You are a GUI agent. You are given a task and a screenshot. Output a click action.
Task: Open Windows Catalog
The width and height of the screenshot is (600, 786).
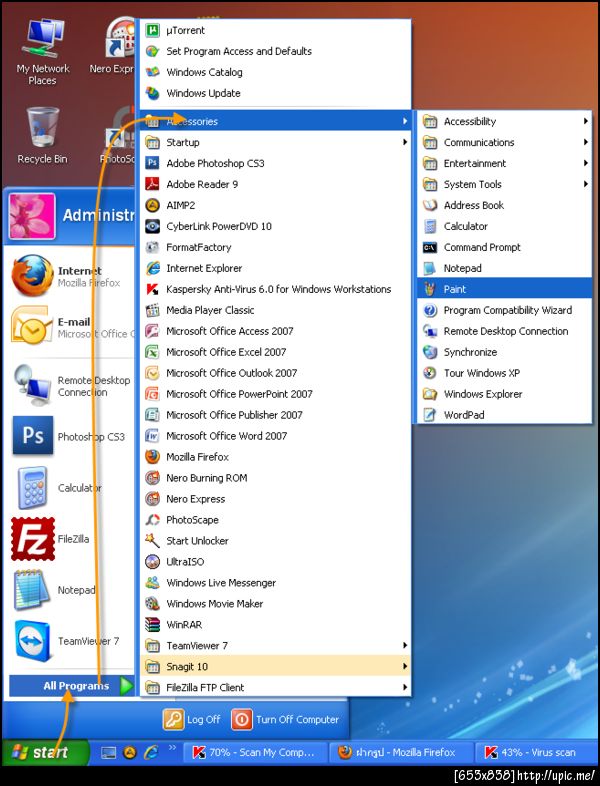pos(275,72)
